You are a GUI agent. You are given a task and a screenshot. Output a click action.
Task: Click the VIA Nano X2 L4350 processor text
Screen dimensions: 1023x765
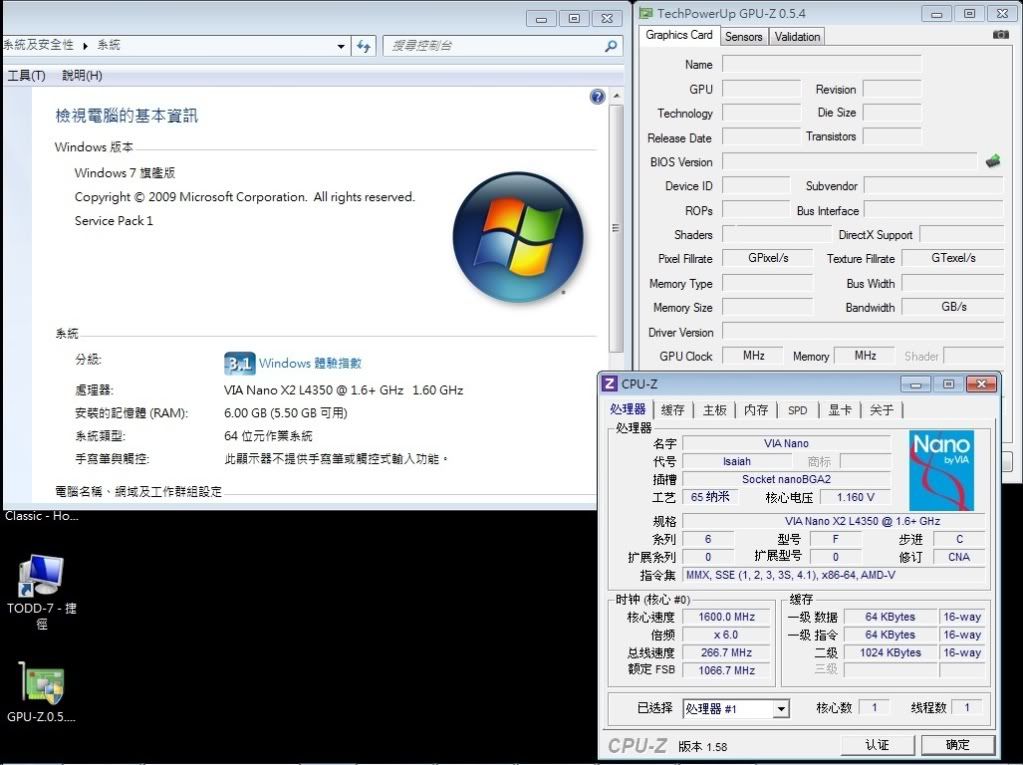[x=343, y=390]
